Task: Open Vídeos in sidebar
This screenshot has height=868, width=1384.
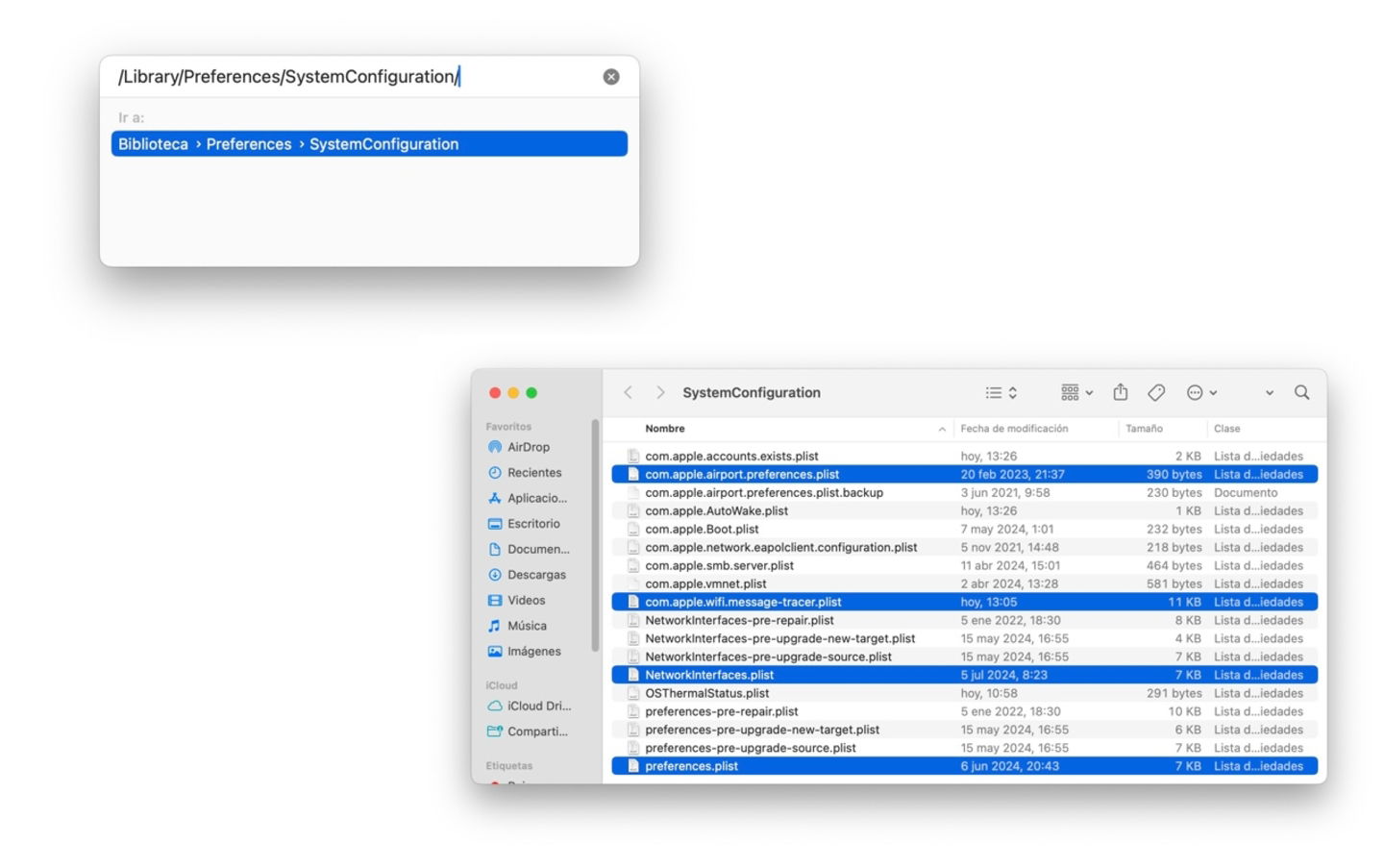Action: pyautogui.click(x=526, y=600)
